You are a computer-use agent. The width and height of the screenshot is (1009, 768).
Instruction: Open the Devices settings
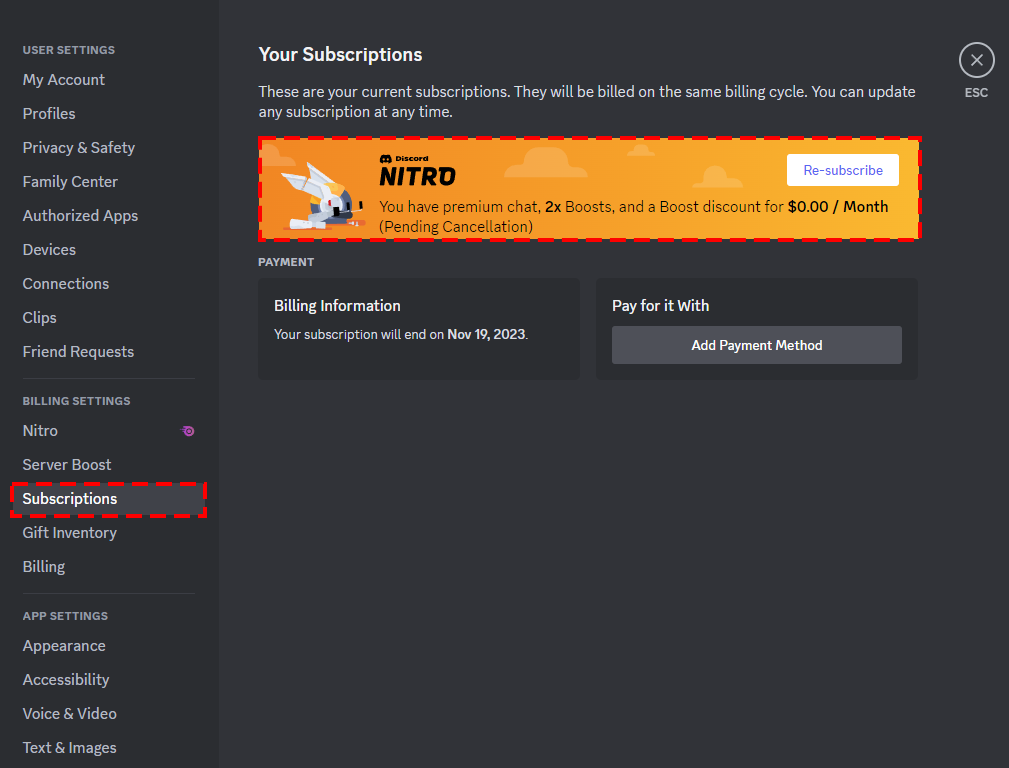[48, 249]
